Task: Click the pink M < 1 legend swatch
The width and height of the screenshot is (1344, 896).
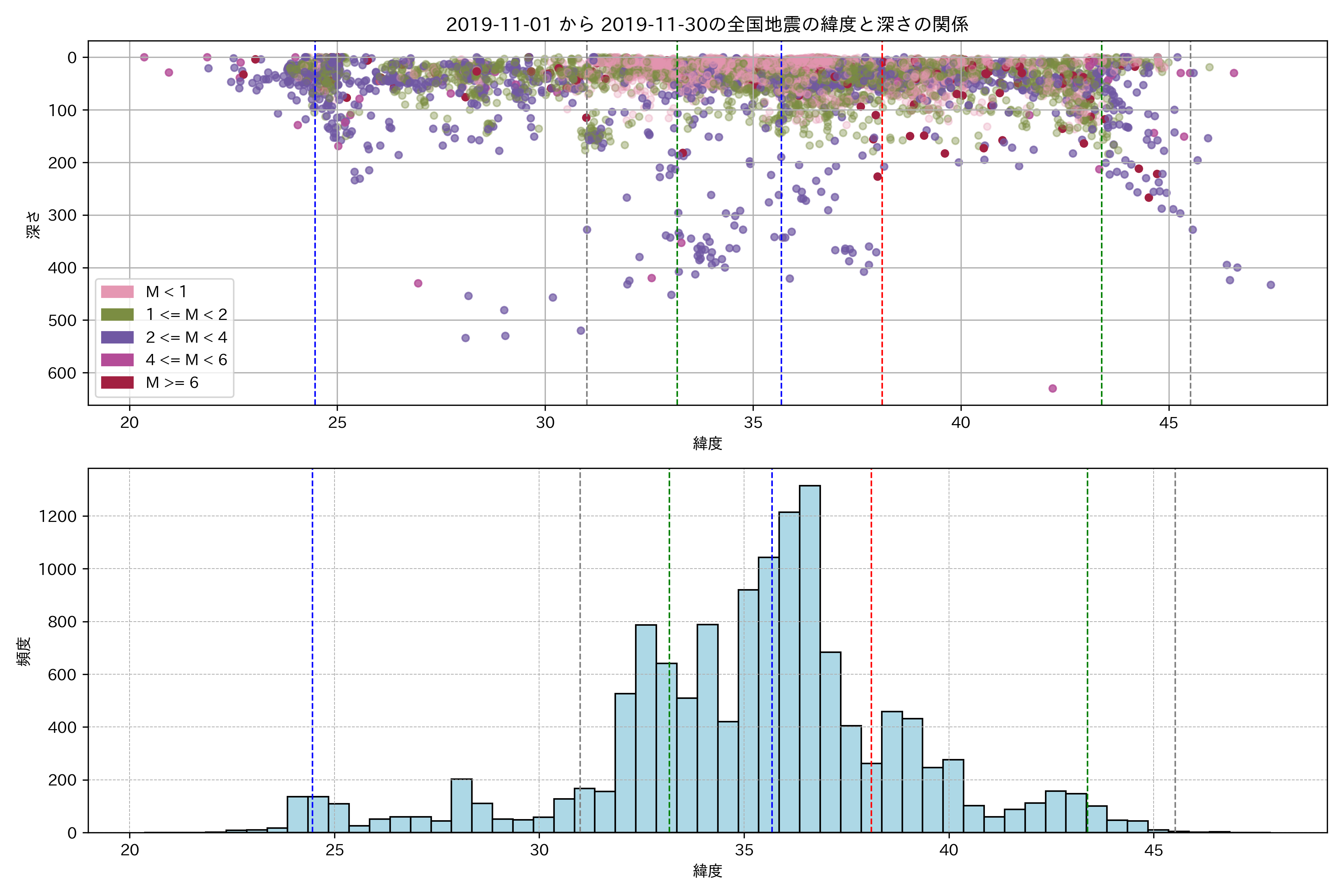Action: click(117, 292)
